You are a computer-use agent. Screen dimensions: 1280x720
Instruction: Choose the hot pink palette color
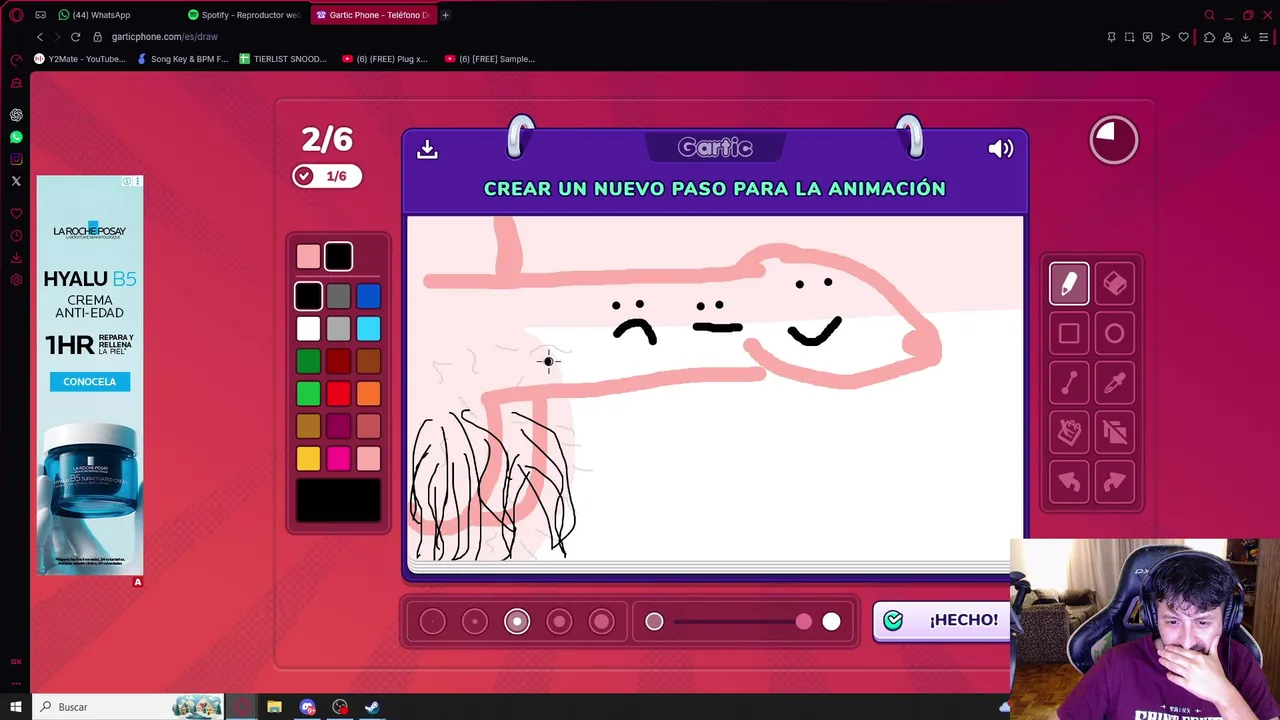(338, 458)
